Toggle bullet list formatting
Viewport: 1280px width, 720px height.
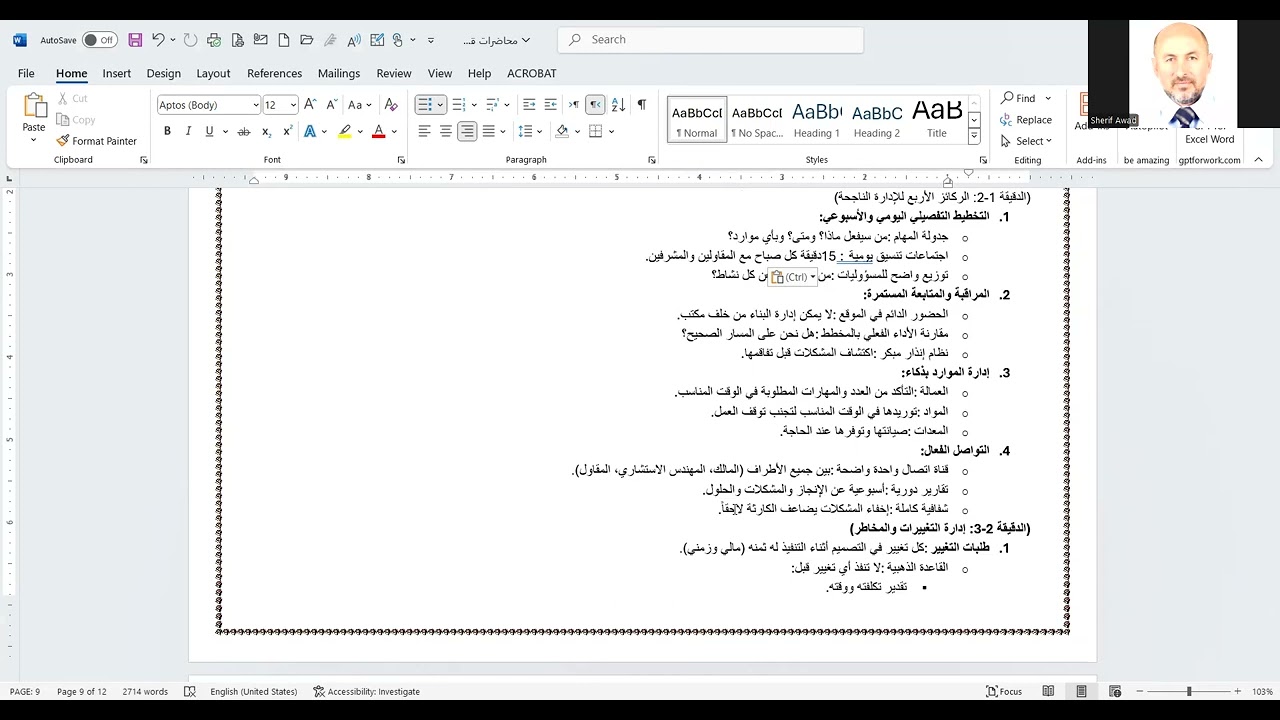[425, 105]
